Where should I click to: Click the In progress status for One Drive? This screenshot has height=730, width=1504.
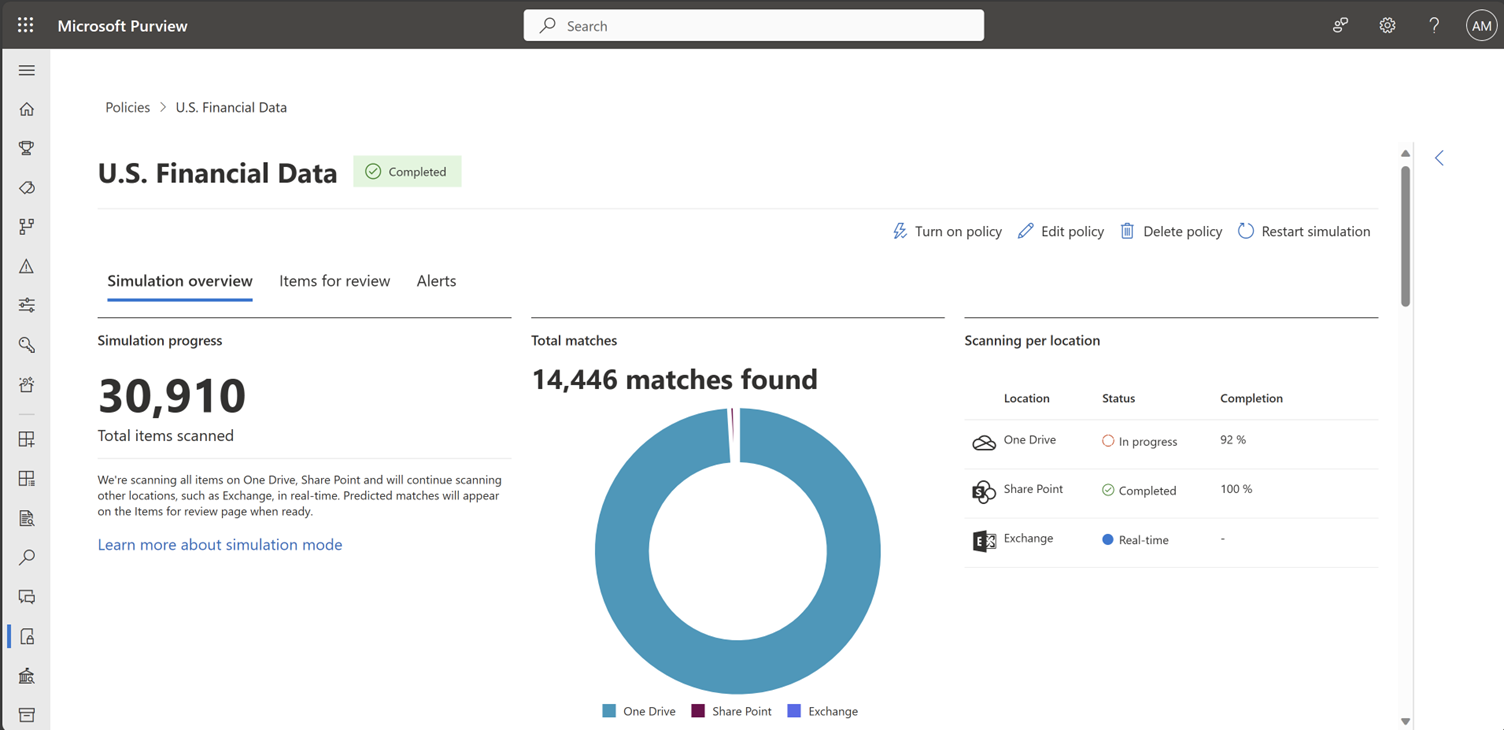(1140, 441)
